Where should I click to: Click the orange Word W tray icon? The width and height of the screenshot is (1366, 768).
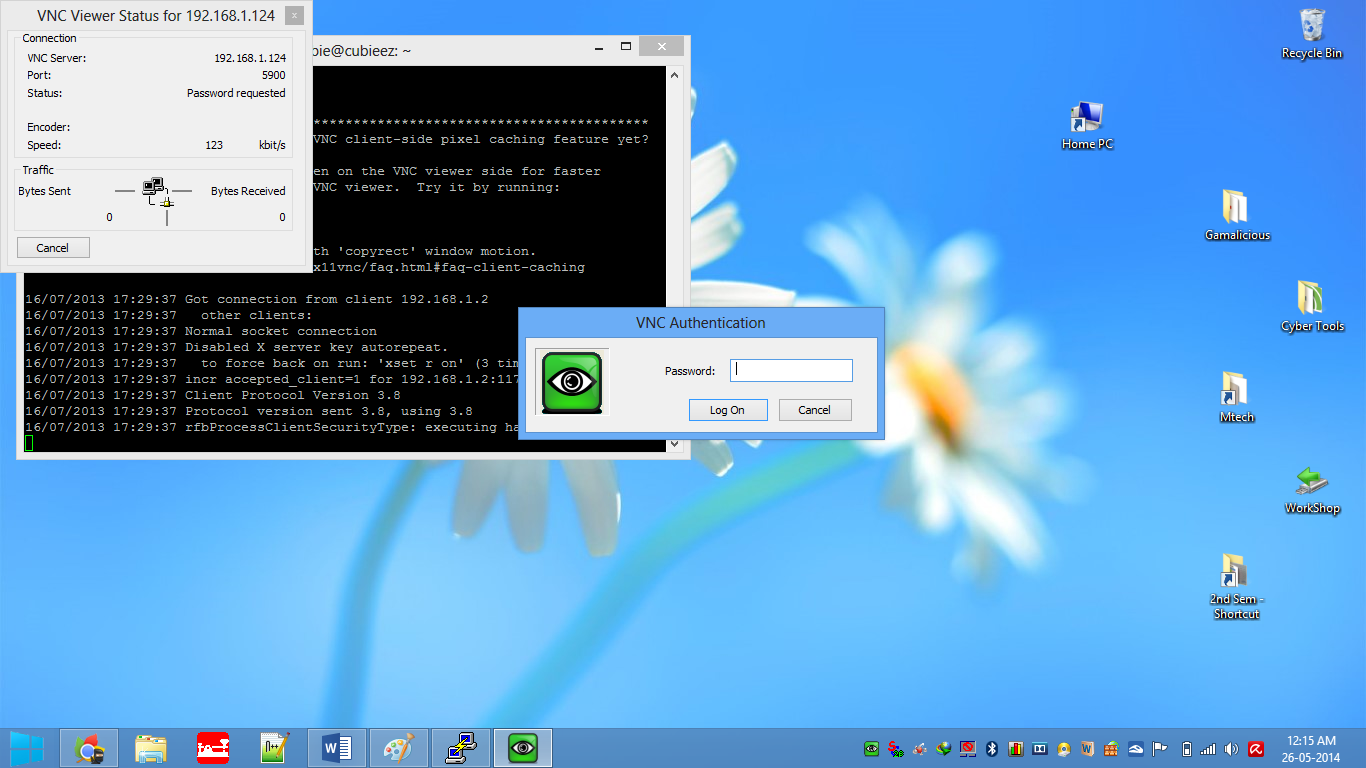1087,749
